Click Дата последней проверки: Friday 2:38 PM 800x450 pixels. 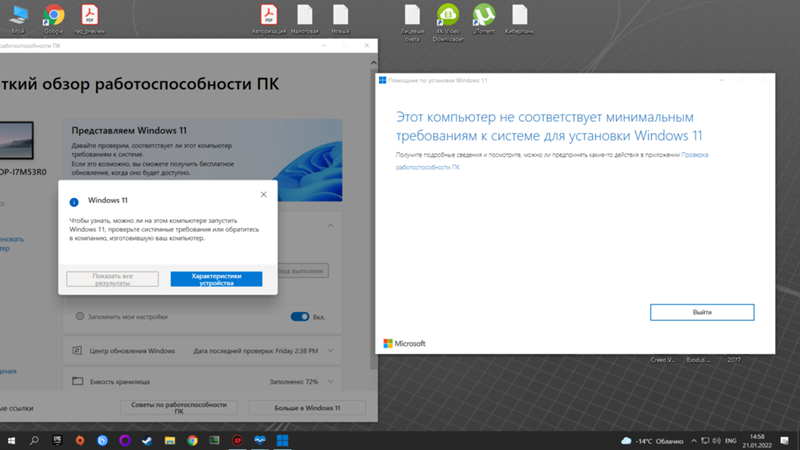[x=256, y=351]
